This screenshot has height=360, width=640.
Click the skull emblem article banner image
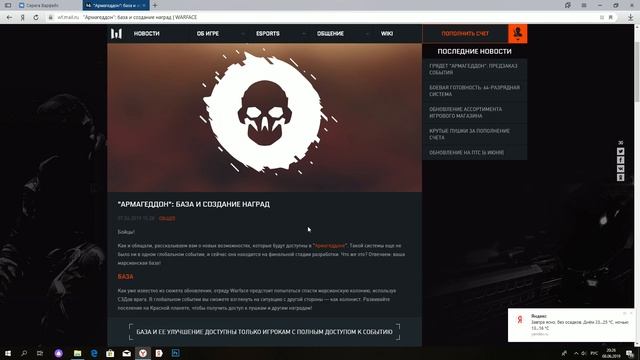coord(264,118)
